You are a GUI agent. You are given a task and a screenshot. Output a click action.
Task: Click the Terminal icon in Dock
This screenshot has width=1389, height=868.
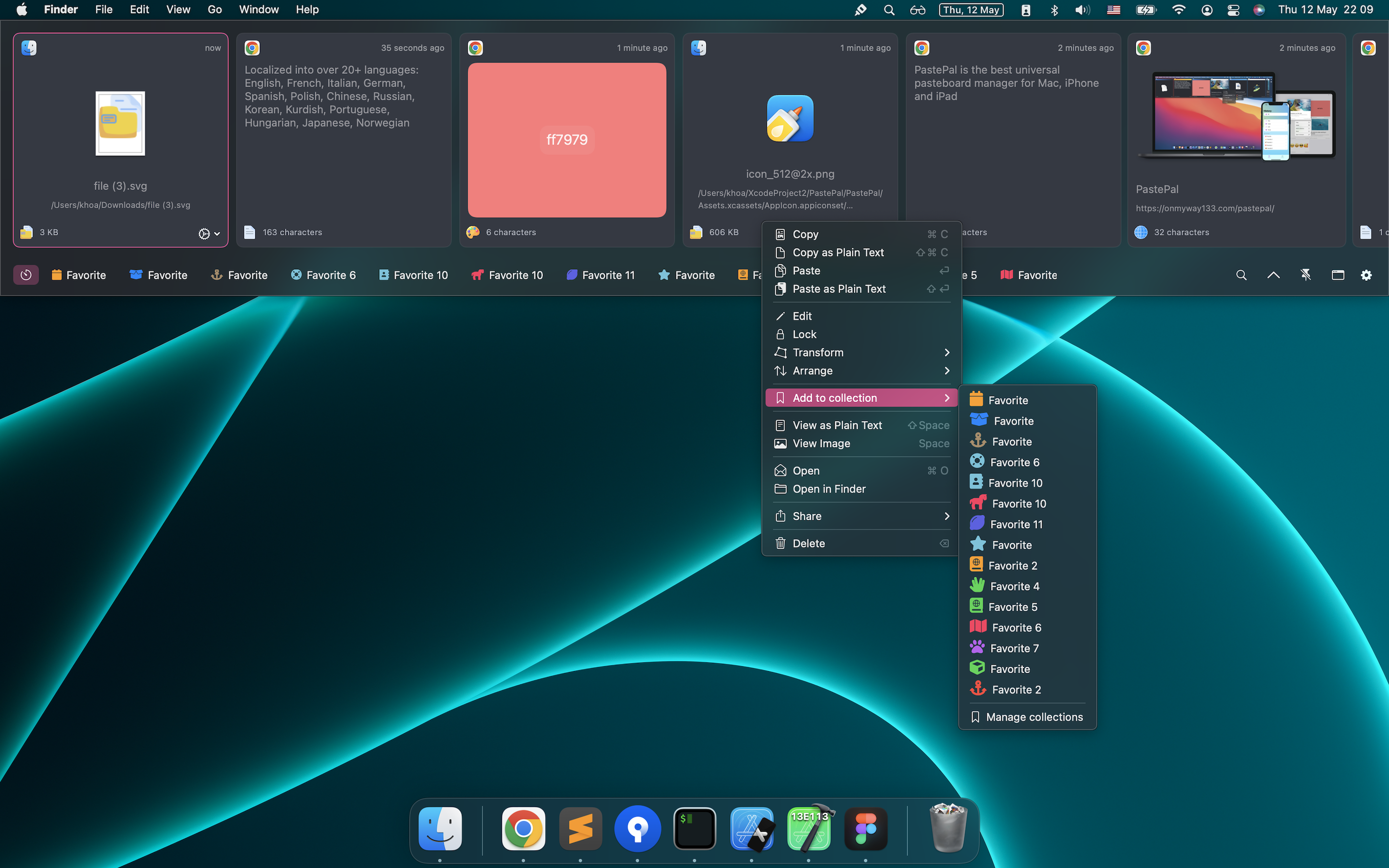[694, 829]
